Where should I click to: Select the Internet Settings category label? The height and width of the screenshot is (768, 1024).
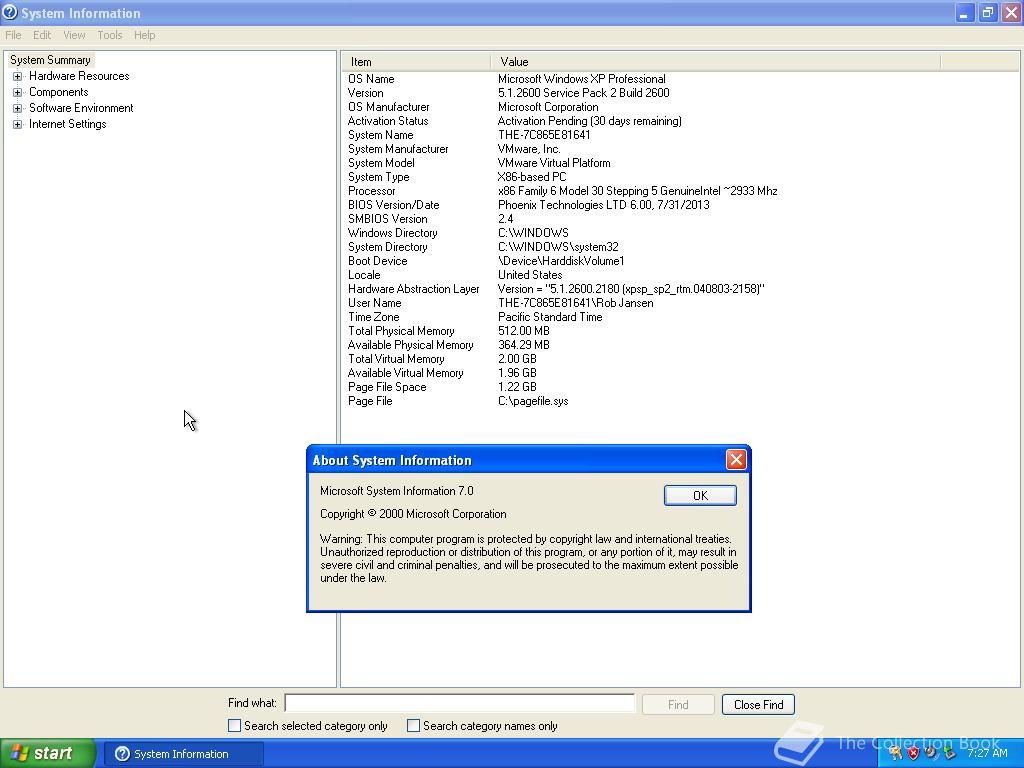pyautogui.click(x=67, y=124)
